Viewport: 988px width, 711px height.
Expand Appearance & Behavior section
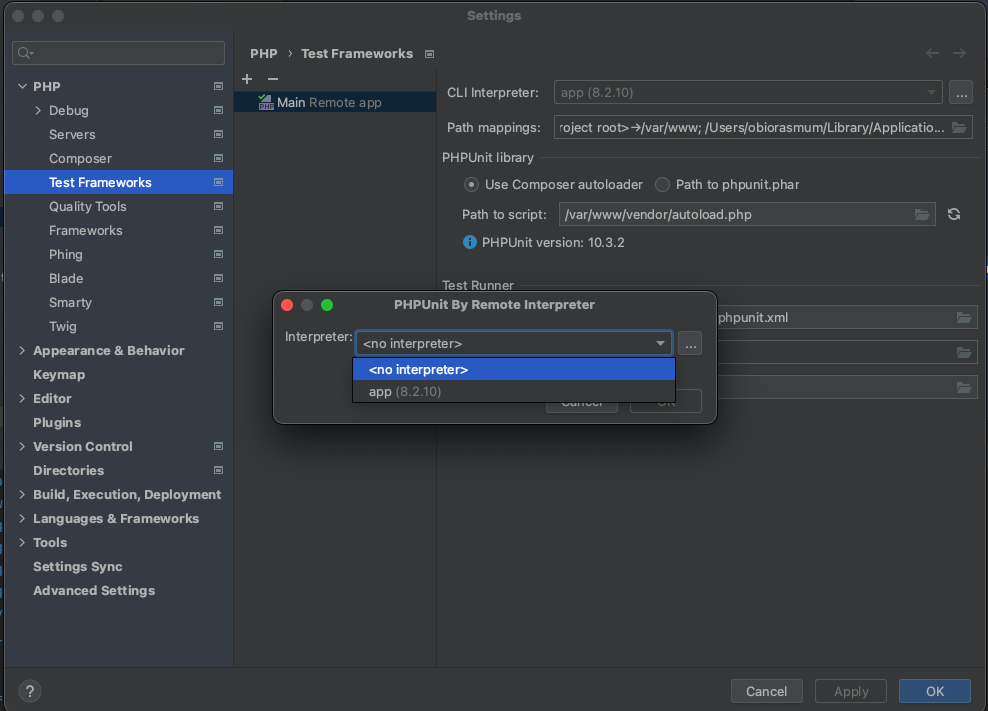click(22, 350)
